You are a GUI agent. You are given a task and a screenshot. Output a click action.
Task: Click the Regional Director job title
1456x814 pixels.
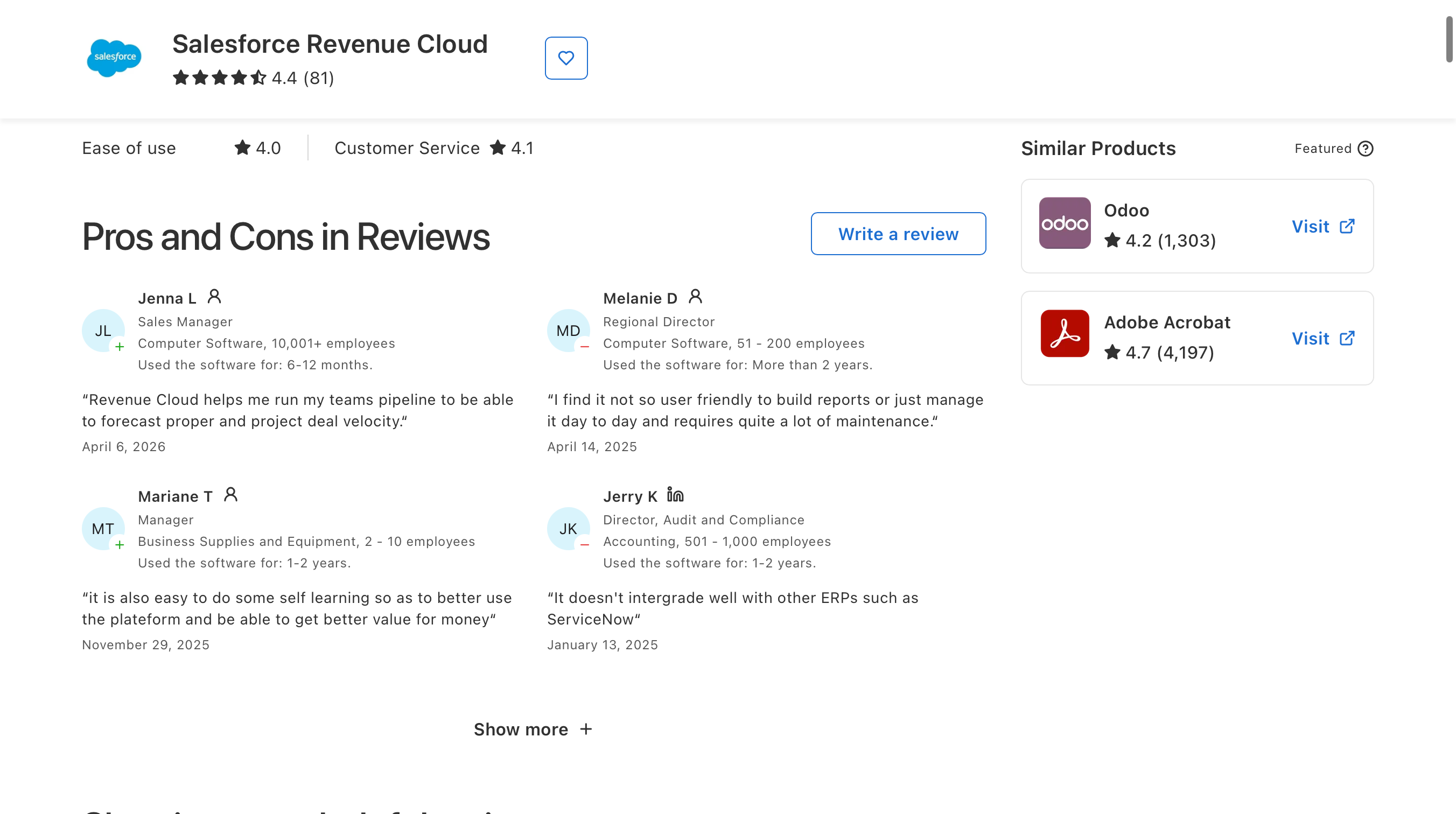click(x=659, y=321)
